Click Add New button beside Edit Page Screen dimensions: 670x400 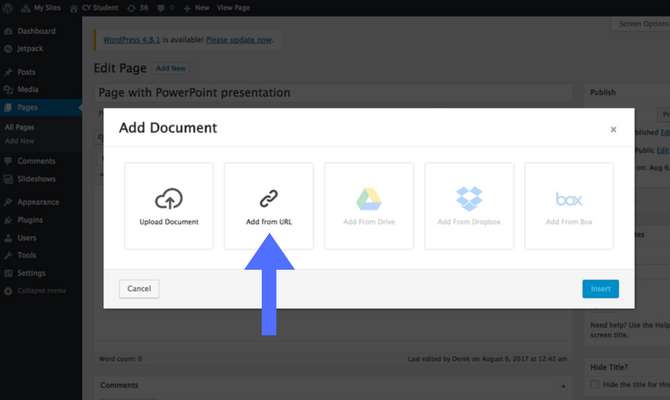pos(171,68)
